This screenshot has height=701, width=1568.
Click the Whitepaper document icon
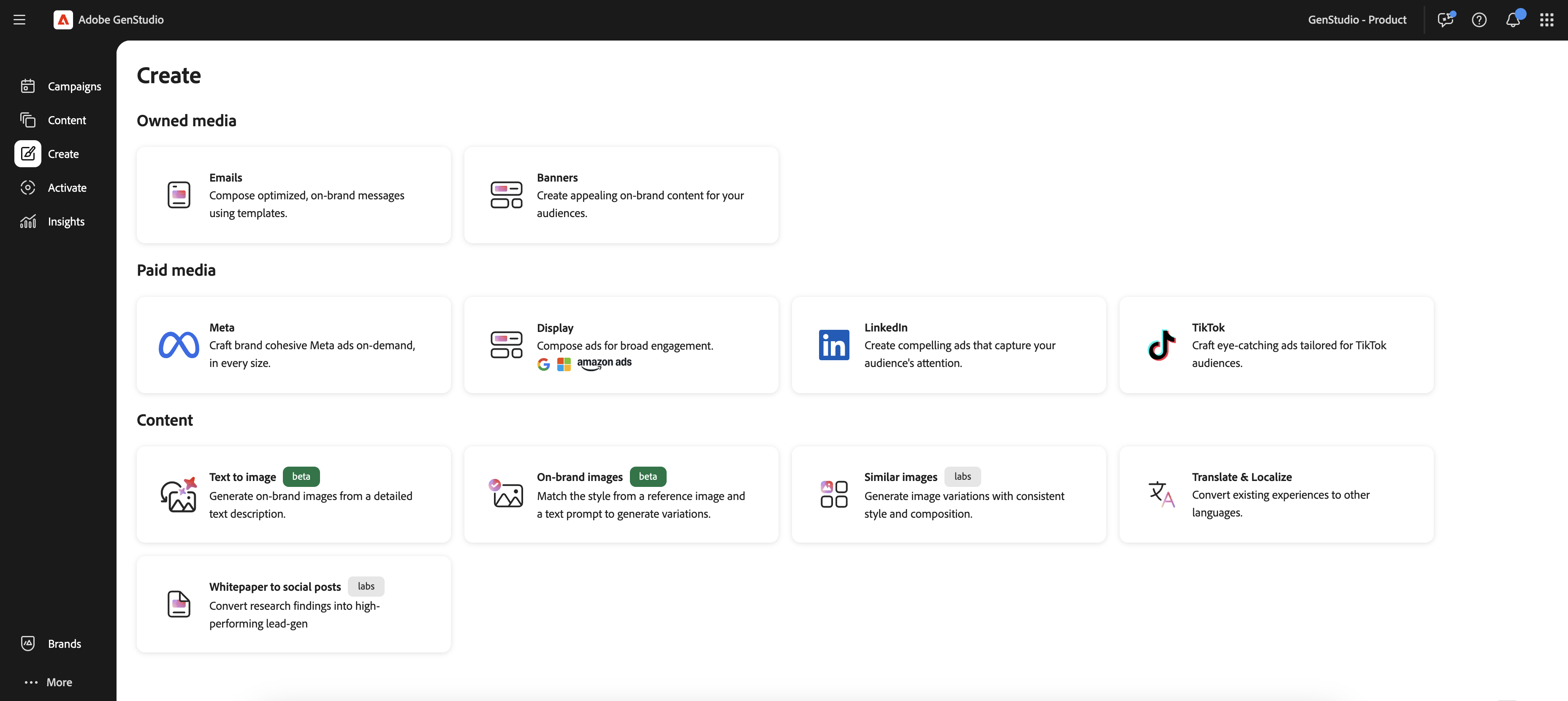(x=179, y=604)
